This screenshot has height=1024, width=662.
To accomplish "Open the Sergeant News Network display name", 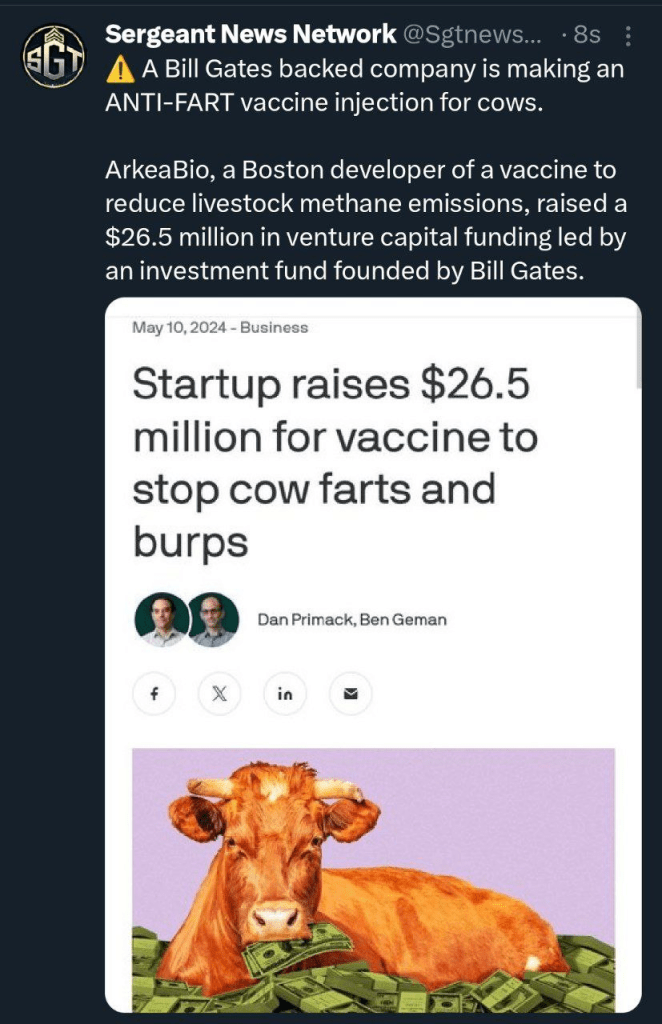I will click(250, 35).
